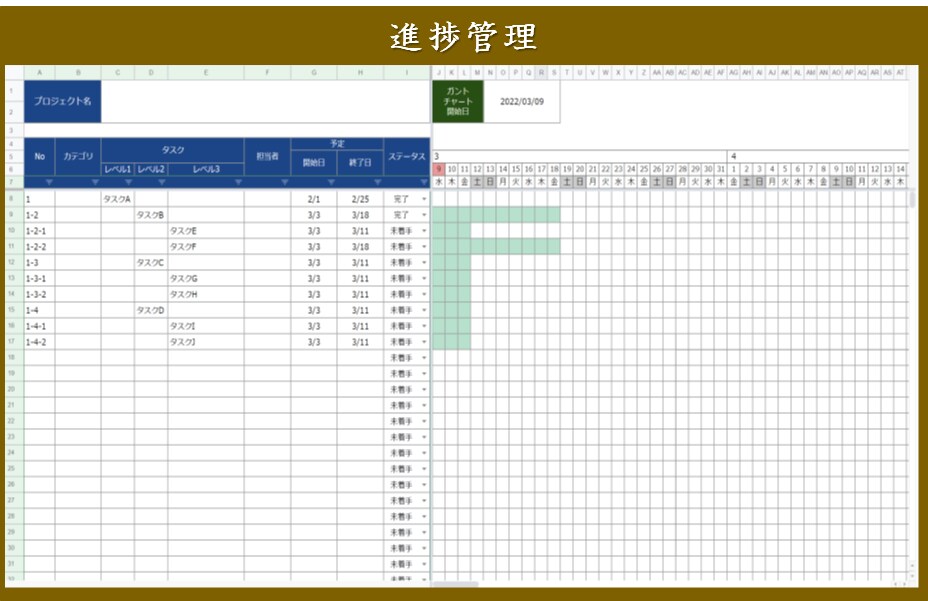Select the 2022/03/09 chart start date cell
This screenshot has width=928, height=601.
point(521,101)
